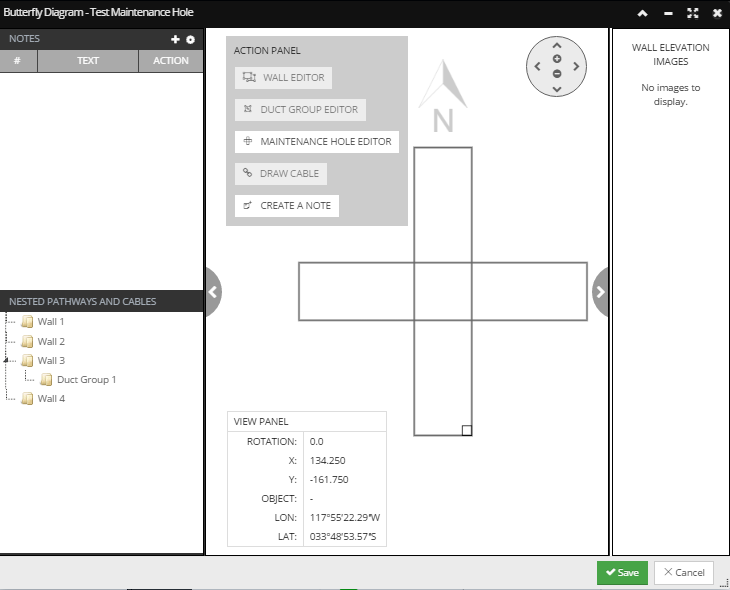Zoom in on the diagram
Screen dimensions: 730x590
click(557, 59)
